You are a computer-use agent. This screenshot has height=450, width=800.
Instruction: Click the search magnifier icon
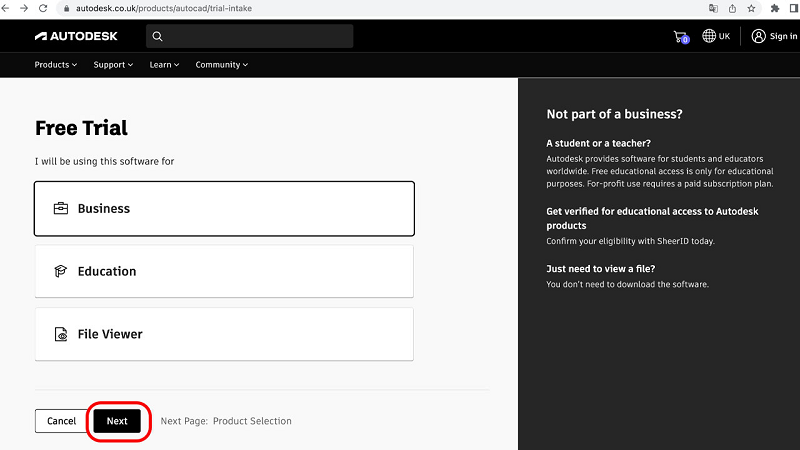click(x=157, y=36)
